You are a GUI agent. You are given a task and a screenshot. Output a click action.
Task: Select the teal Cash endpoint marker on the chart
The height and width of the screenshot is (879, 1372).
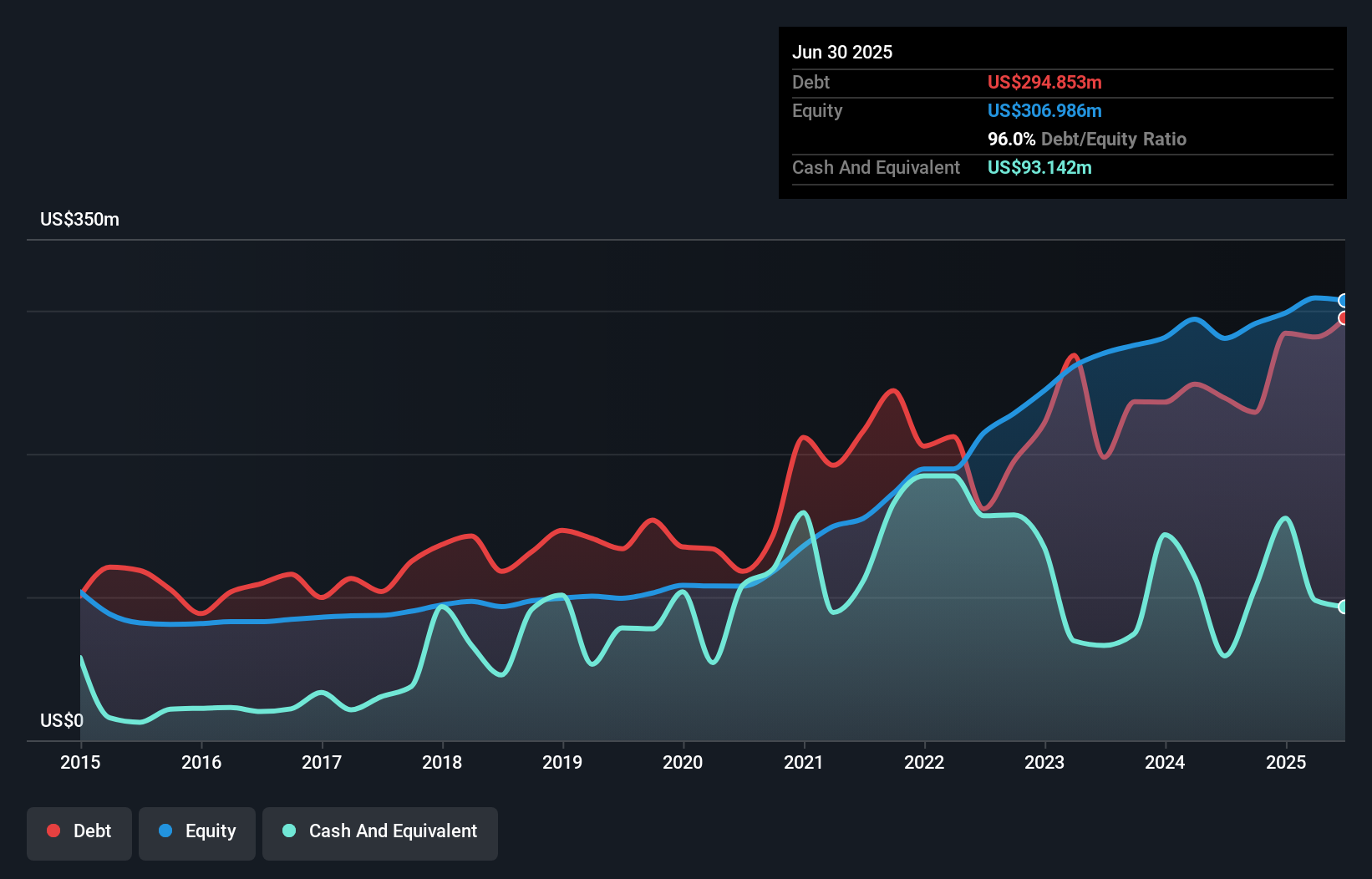point(1343,607)
